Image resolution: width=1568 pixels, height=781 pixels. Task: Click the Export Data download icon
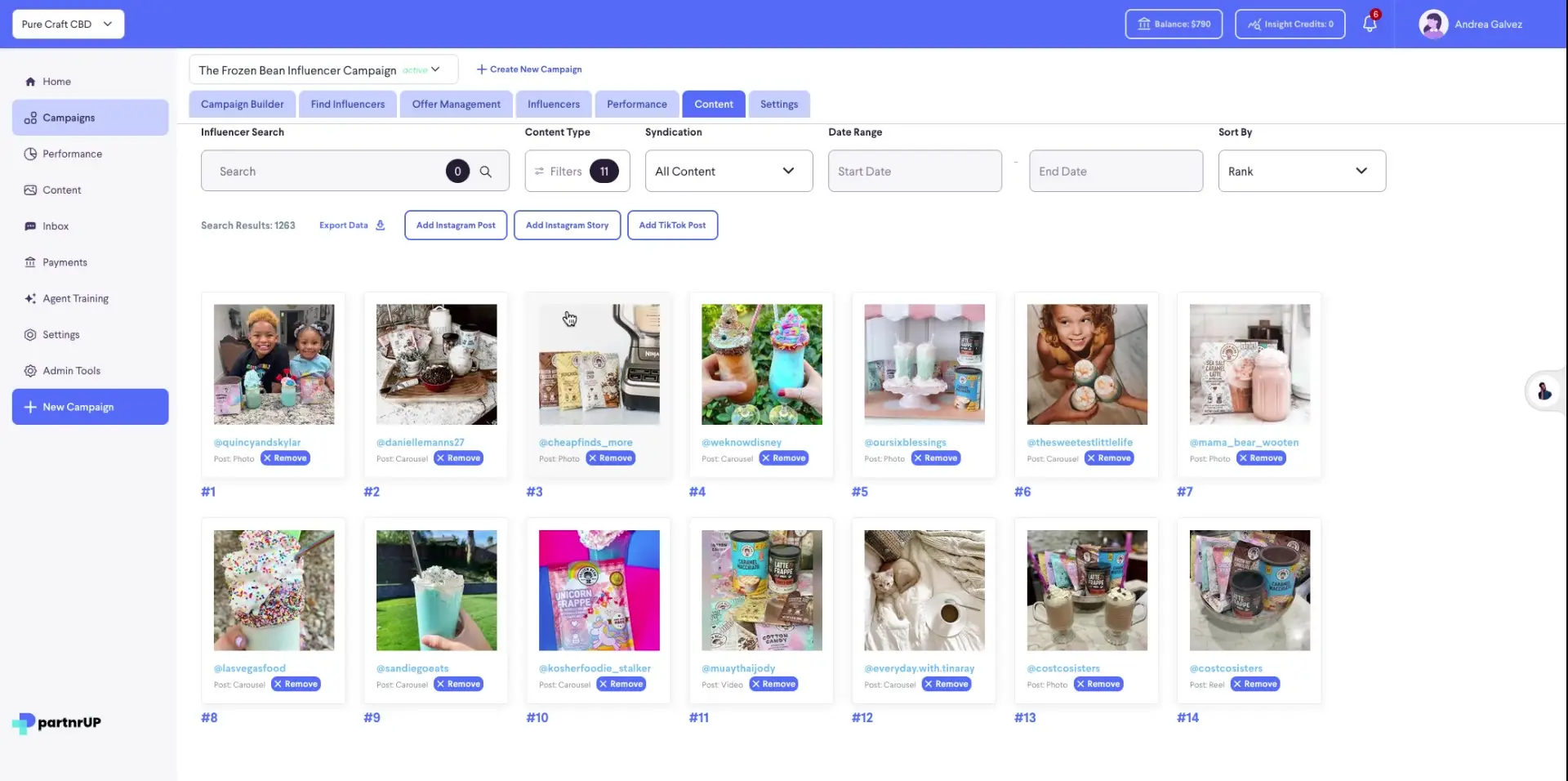pyautogui.click(x=380, y=225)
